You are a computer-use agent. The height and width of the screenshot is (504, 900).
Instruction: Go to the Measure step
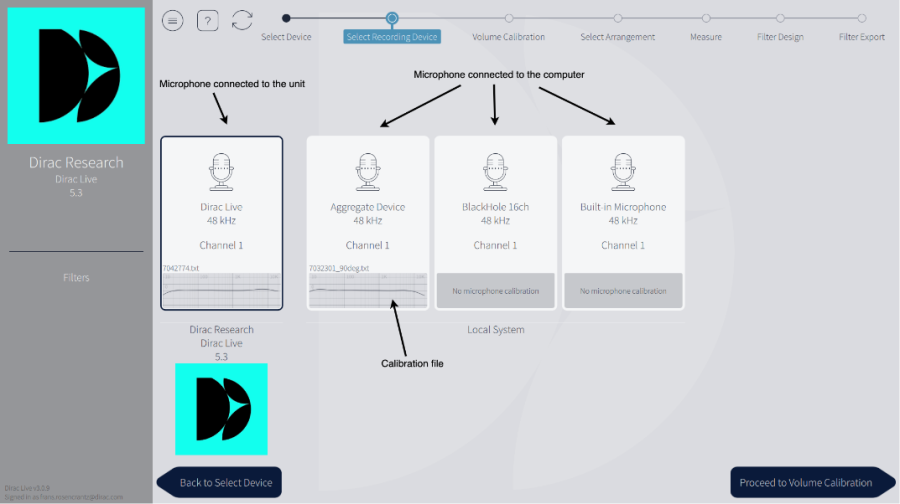pos(706,18)
